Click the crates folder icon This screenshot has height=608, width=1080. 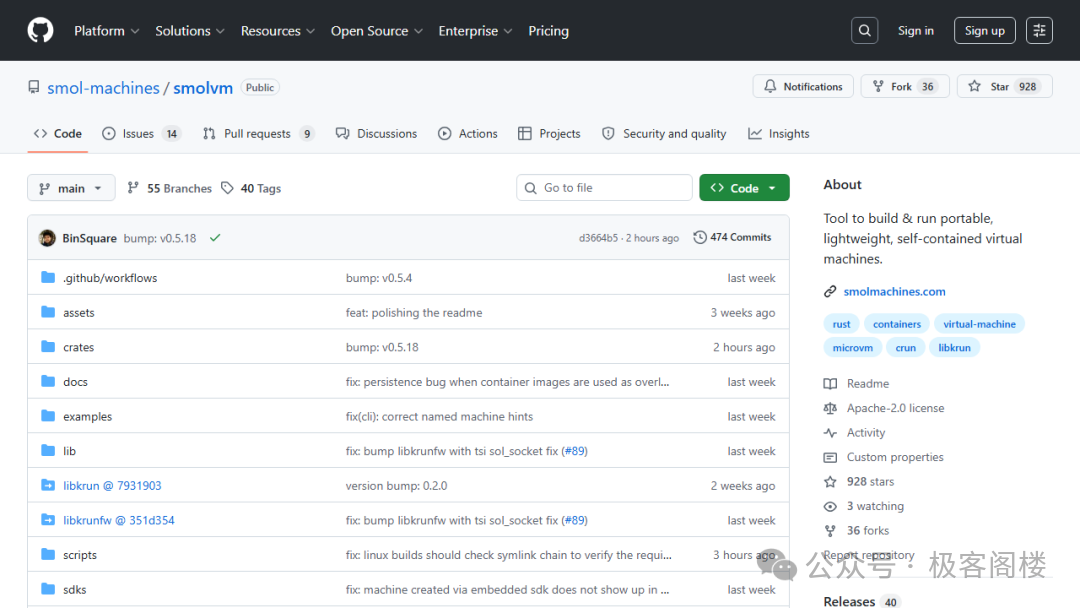click(48, 346)
